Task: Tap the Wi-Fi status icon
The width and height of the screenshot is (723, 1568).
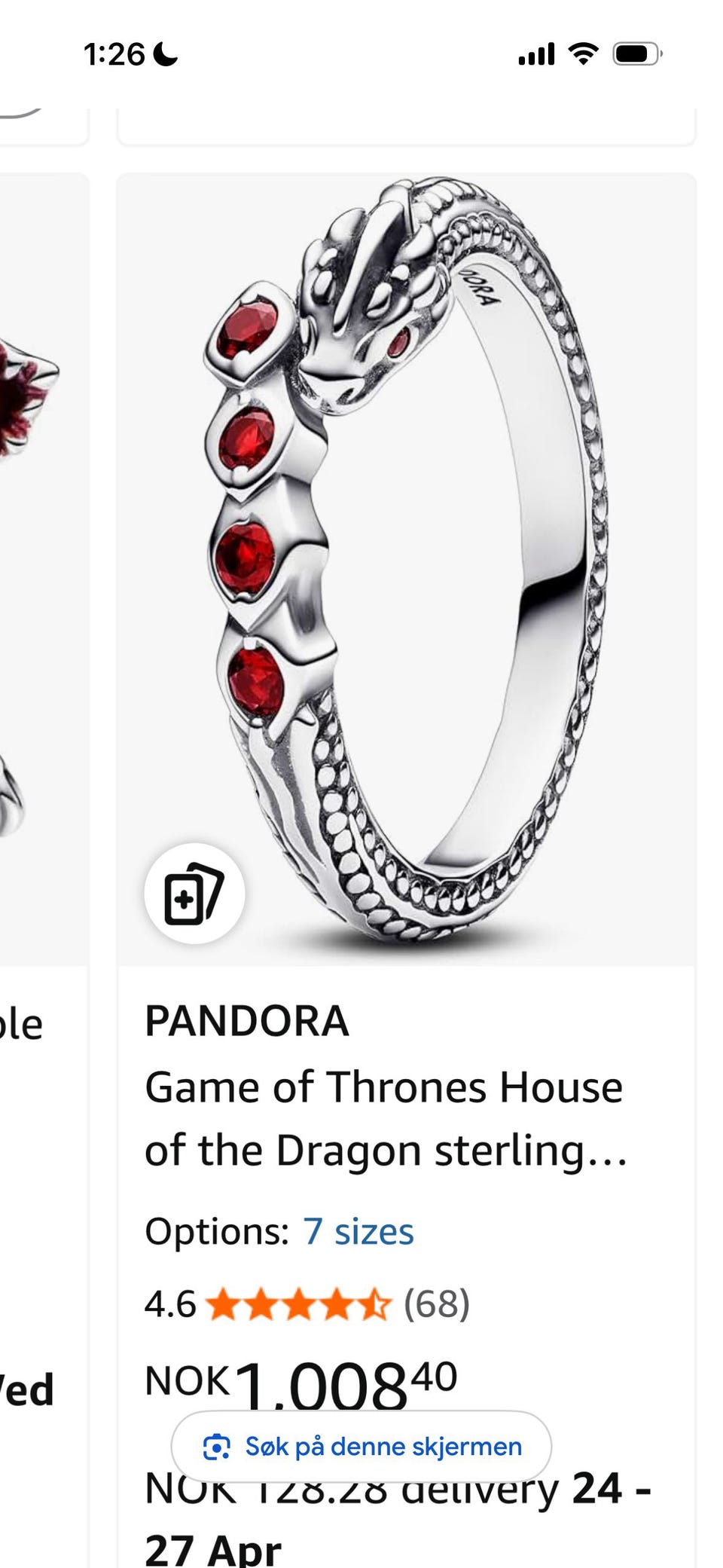Action: pos(583,53)
